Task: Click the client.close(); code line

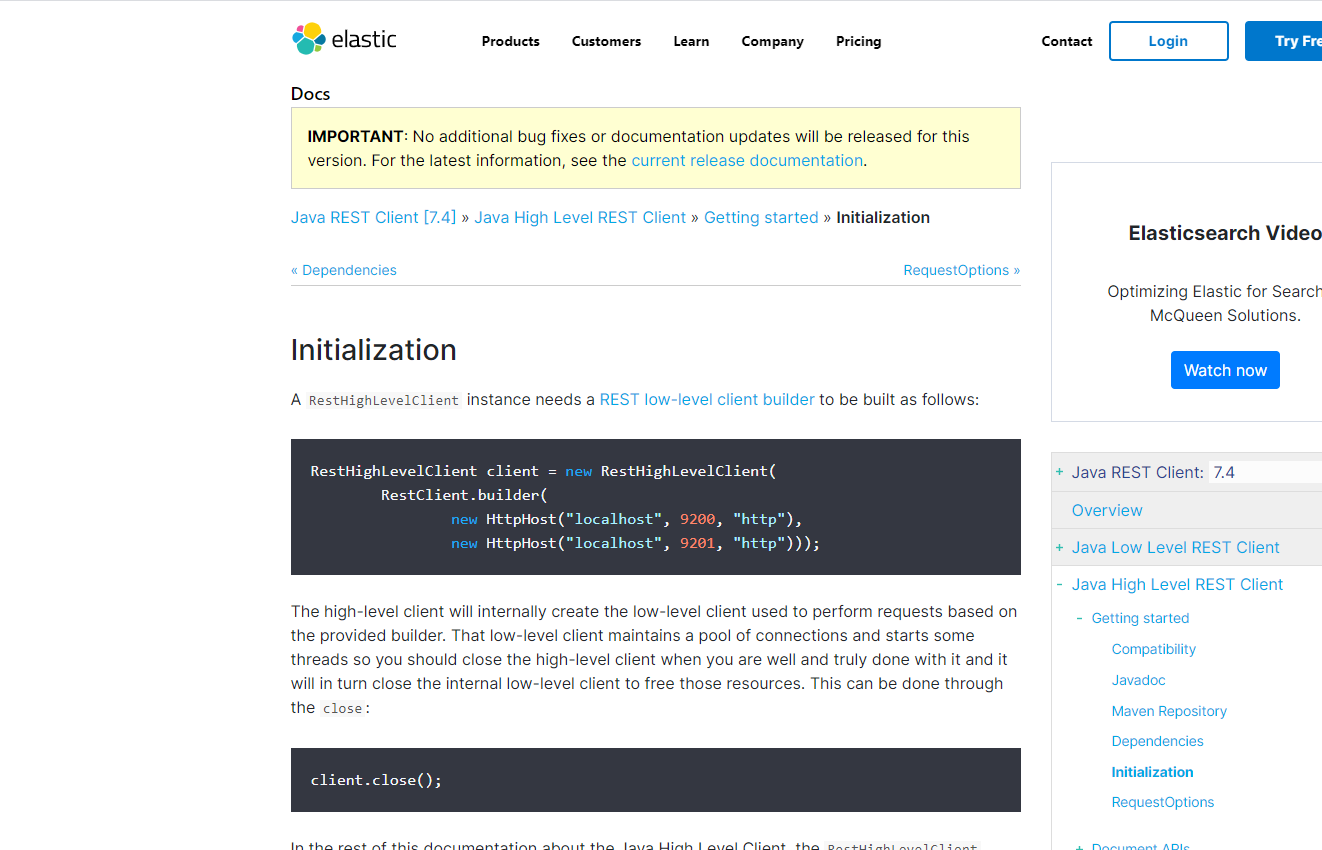Action: 376,780
